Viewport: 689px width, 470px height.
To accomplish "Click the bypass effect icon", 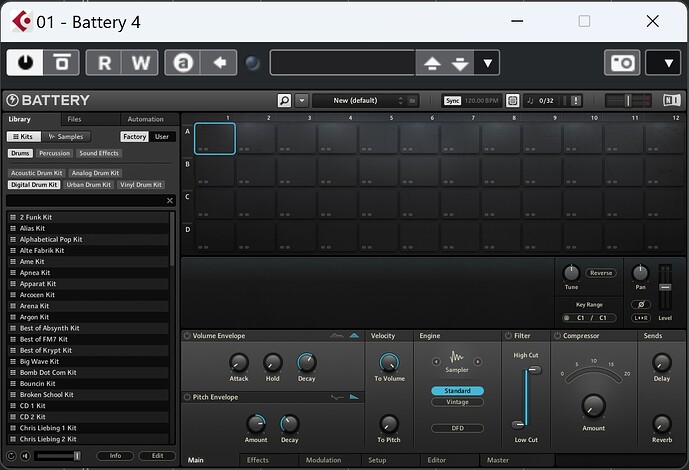I will pos(62,63).
